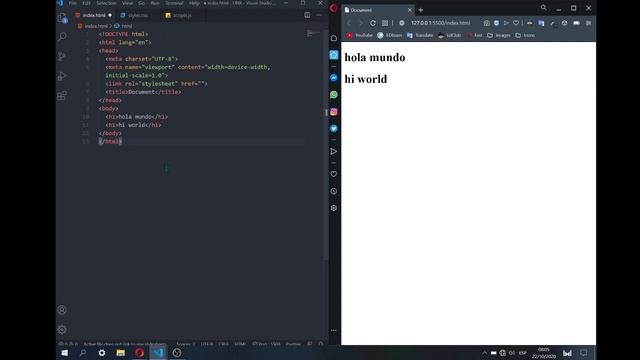Click the 'hola mundo' heading on page
The width and height of the screenshot is (640, 360).
[x=375, y=58]
